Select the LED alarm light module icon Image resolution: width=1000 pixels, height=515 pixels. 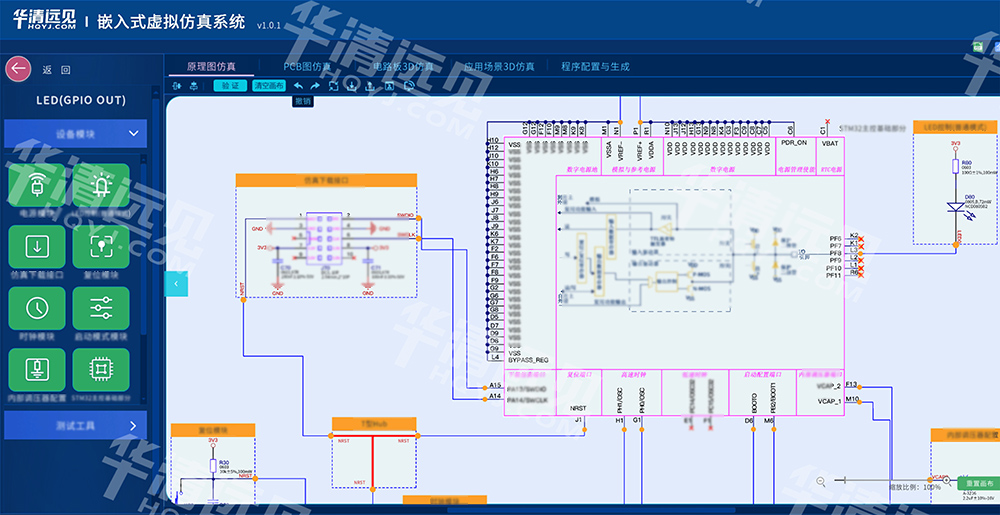(x=101, y=186)
